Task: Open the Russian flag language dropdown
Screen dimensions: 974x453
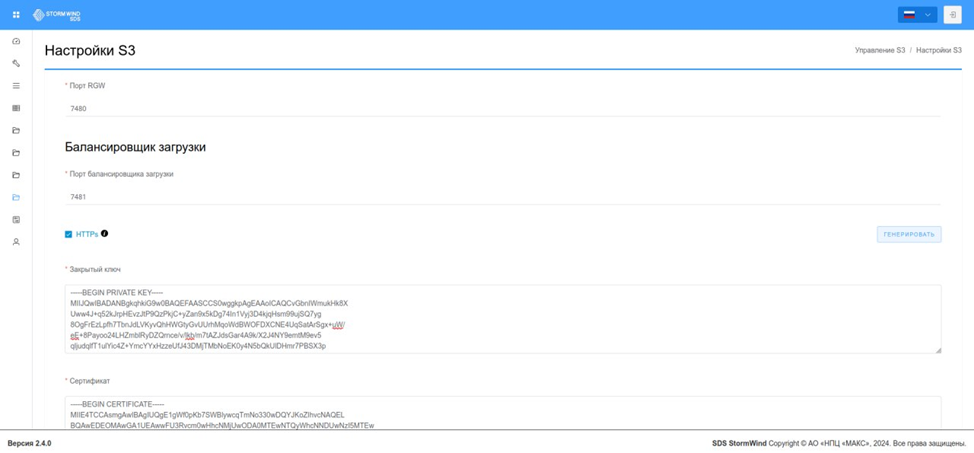Action: (x=917, y=15)
